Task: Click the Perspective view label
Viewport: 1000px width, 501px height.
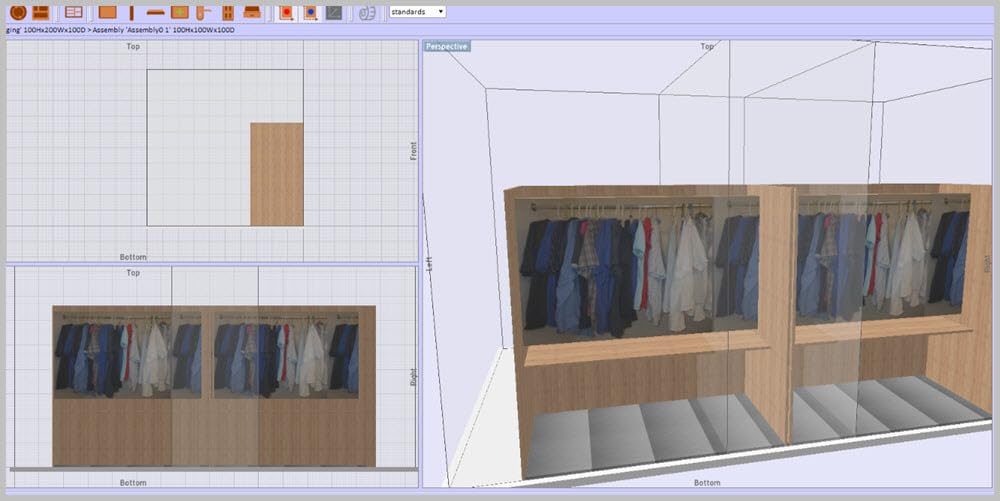Action: [x=447, y=46]
